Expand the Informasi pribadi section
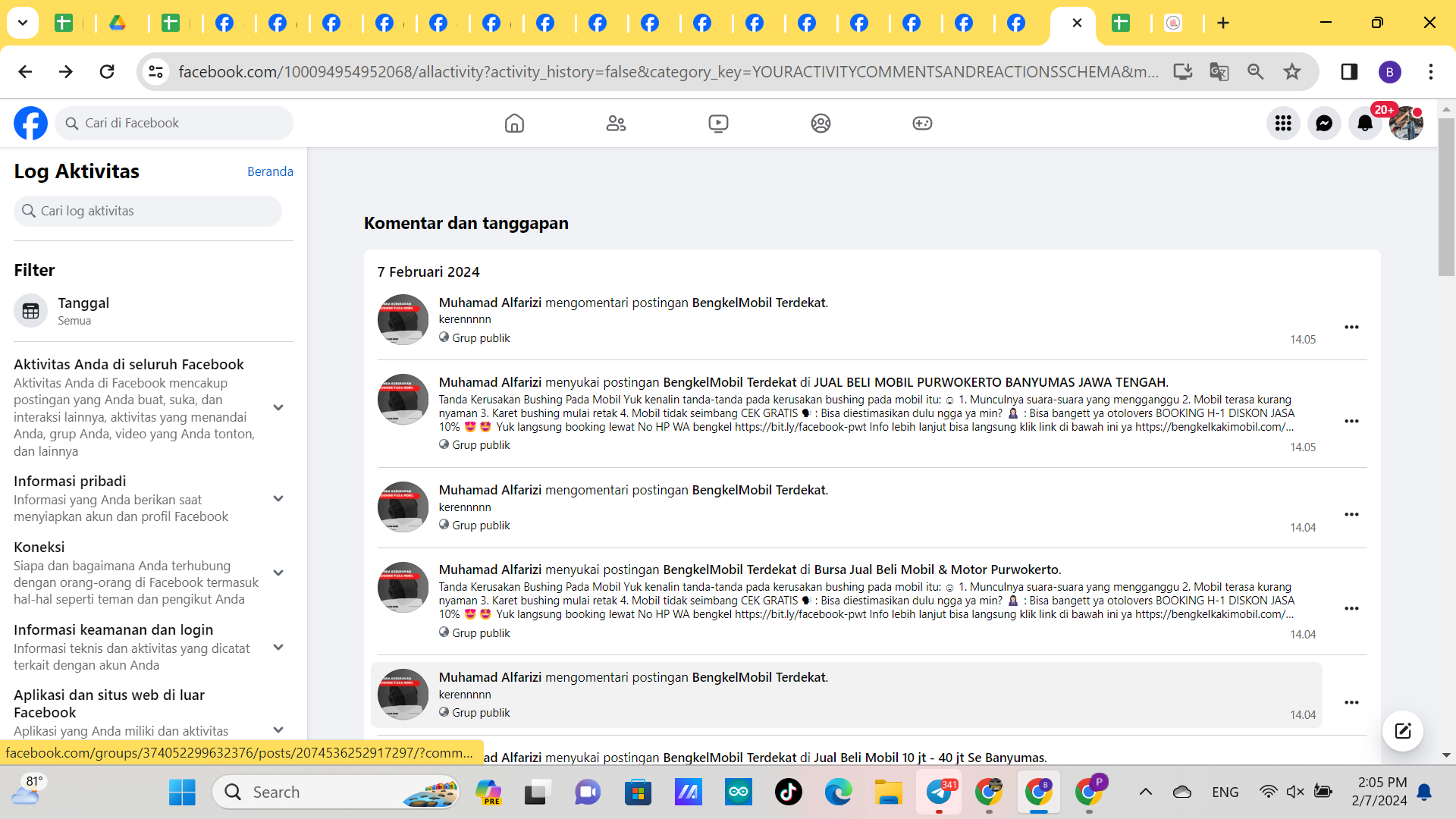Image resolution: width=1456 pixels, height=819 pixels. pos(278,498)
